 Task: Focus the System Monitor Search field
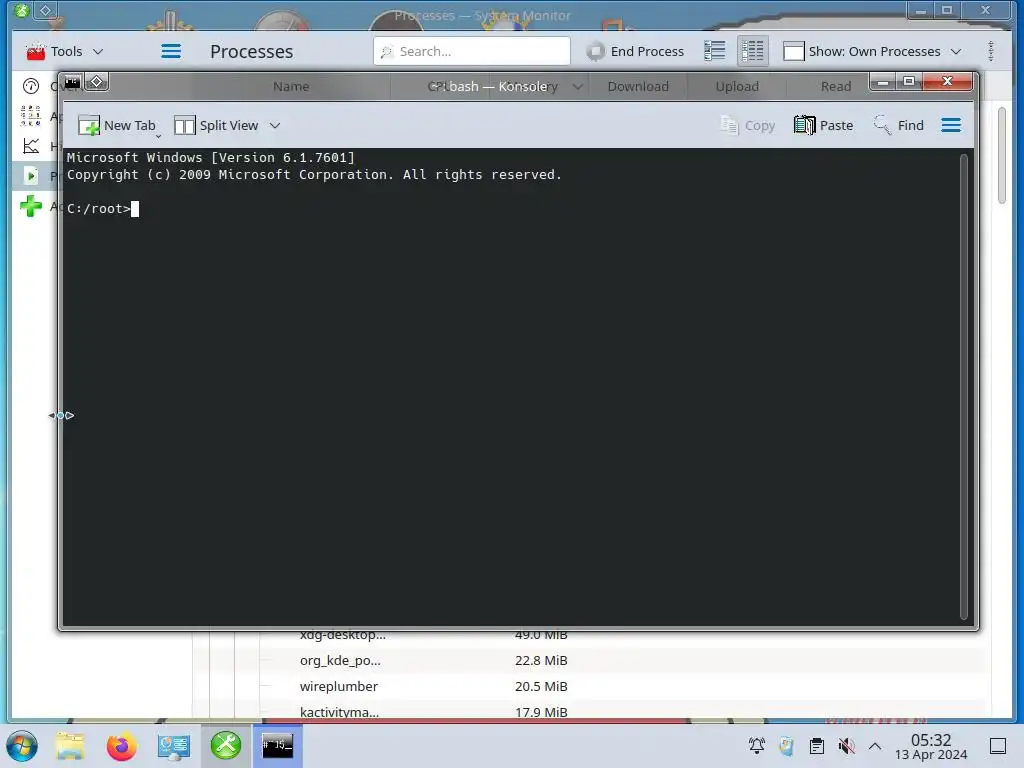(x=472, y=51)
